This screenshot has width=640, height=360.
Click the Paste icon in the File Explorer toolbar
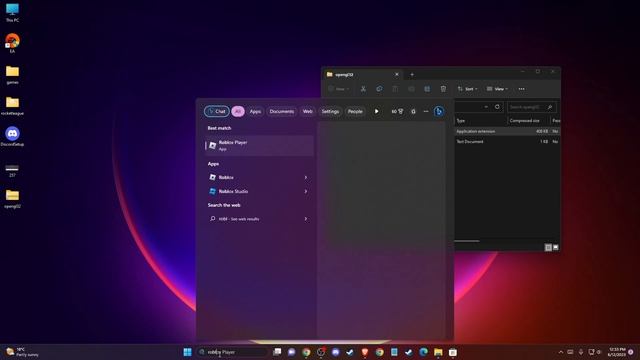point(395,89)
